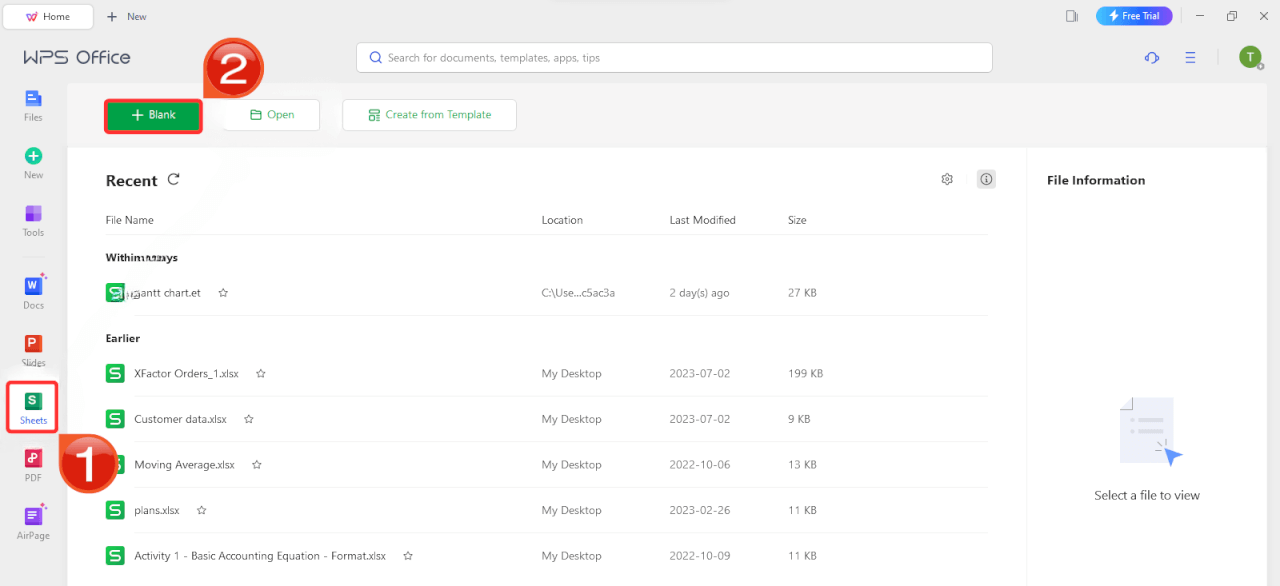The width and height of the screenshot is (1280, 586).
Task: Refresh the Recent file list
Action: click(x=173, y=179)
